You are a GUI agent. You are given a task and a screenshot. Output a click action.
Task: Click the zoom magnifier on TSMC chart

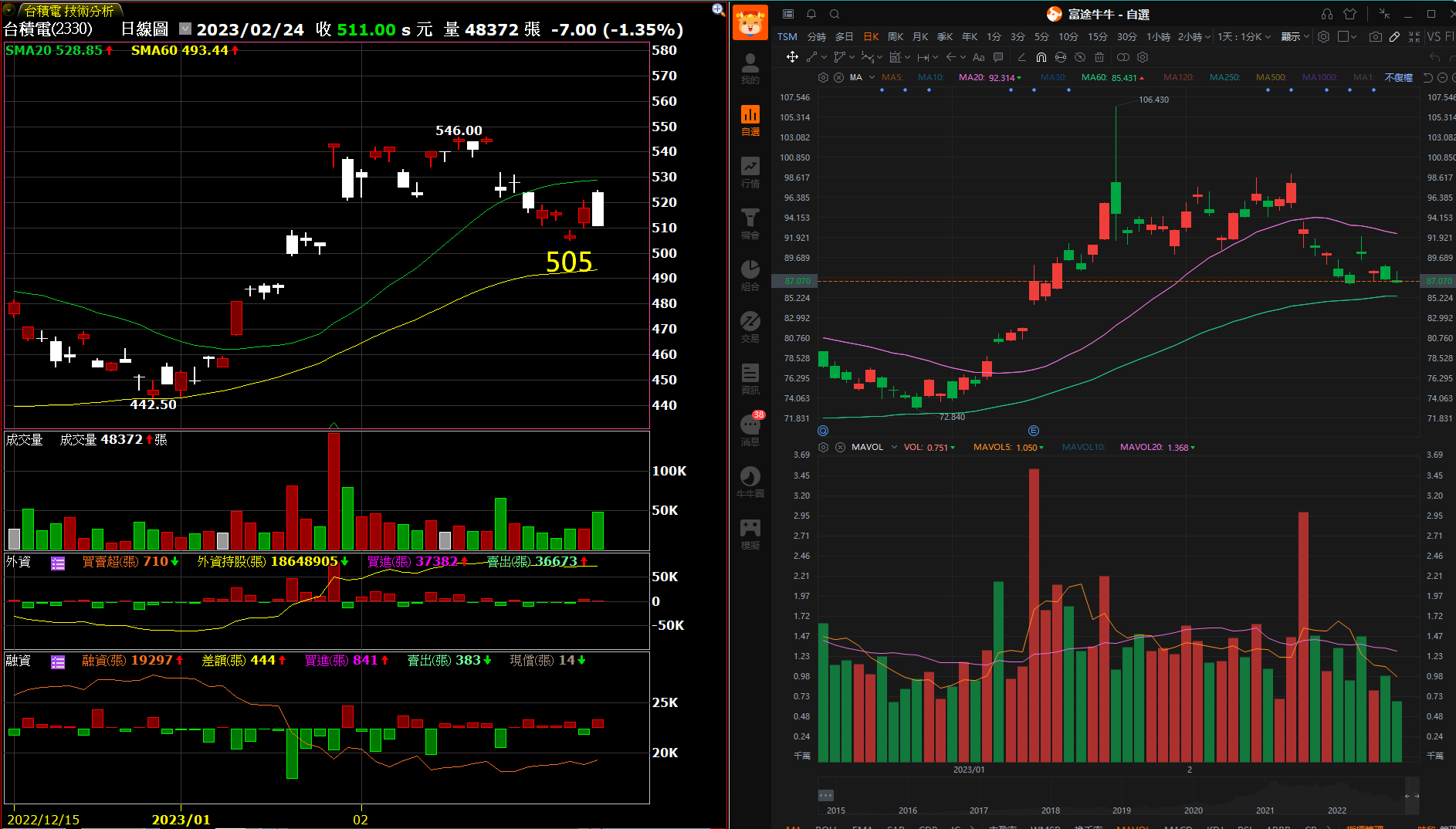tap(718, 9)
